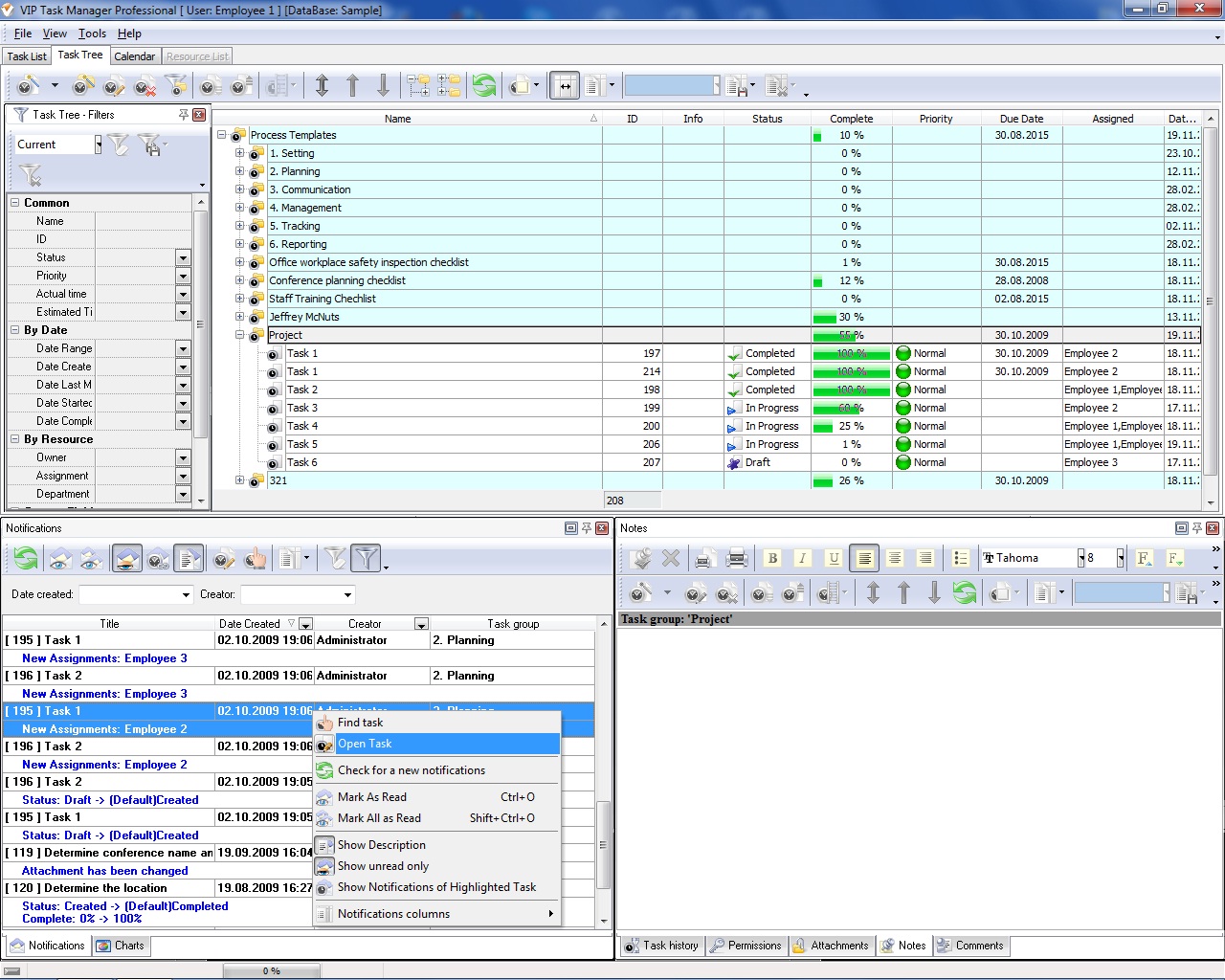Click the Clear Filter eraser icon in Notifications toolbar

click(336, 558)
